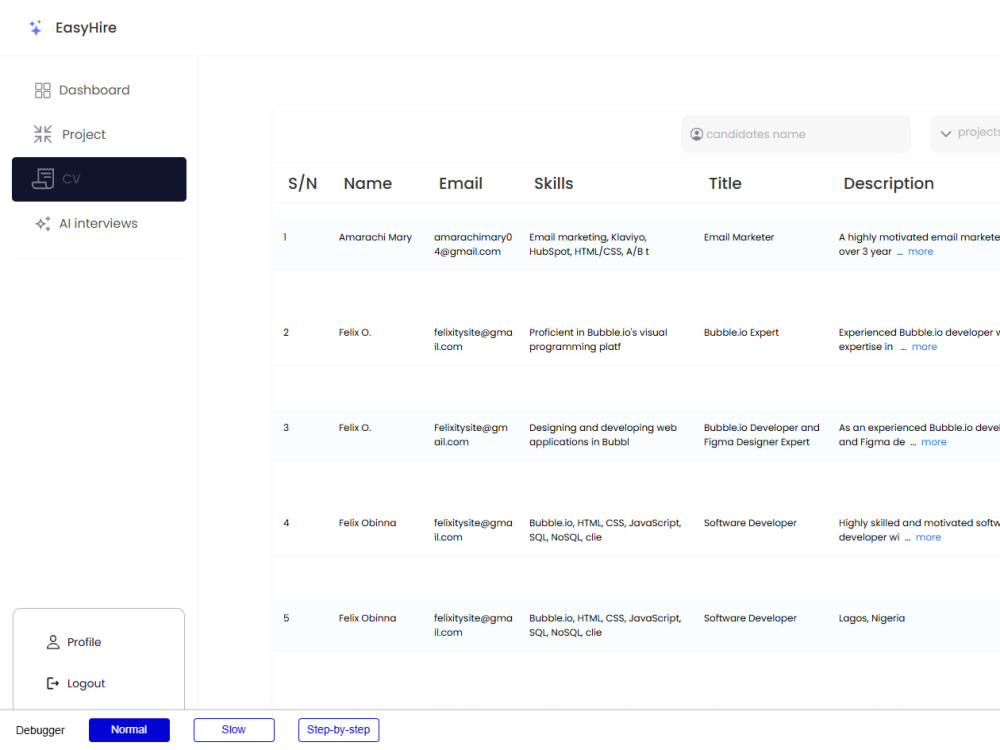
Task: Click Bubble.io Developer and Figma Designer title
Action: click(761, 435)
